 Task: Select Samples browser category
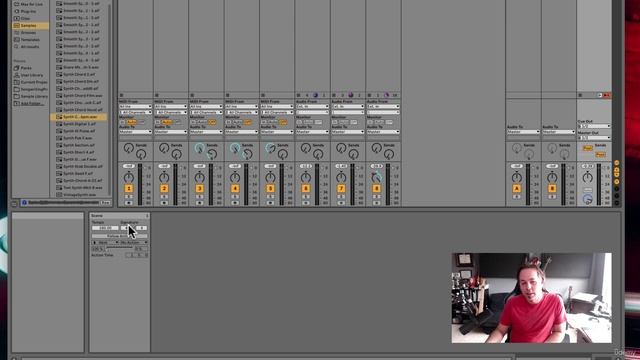click(31, 25)
